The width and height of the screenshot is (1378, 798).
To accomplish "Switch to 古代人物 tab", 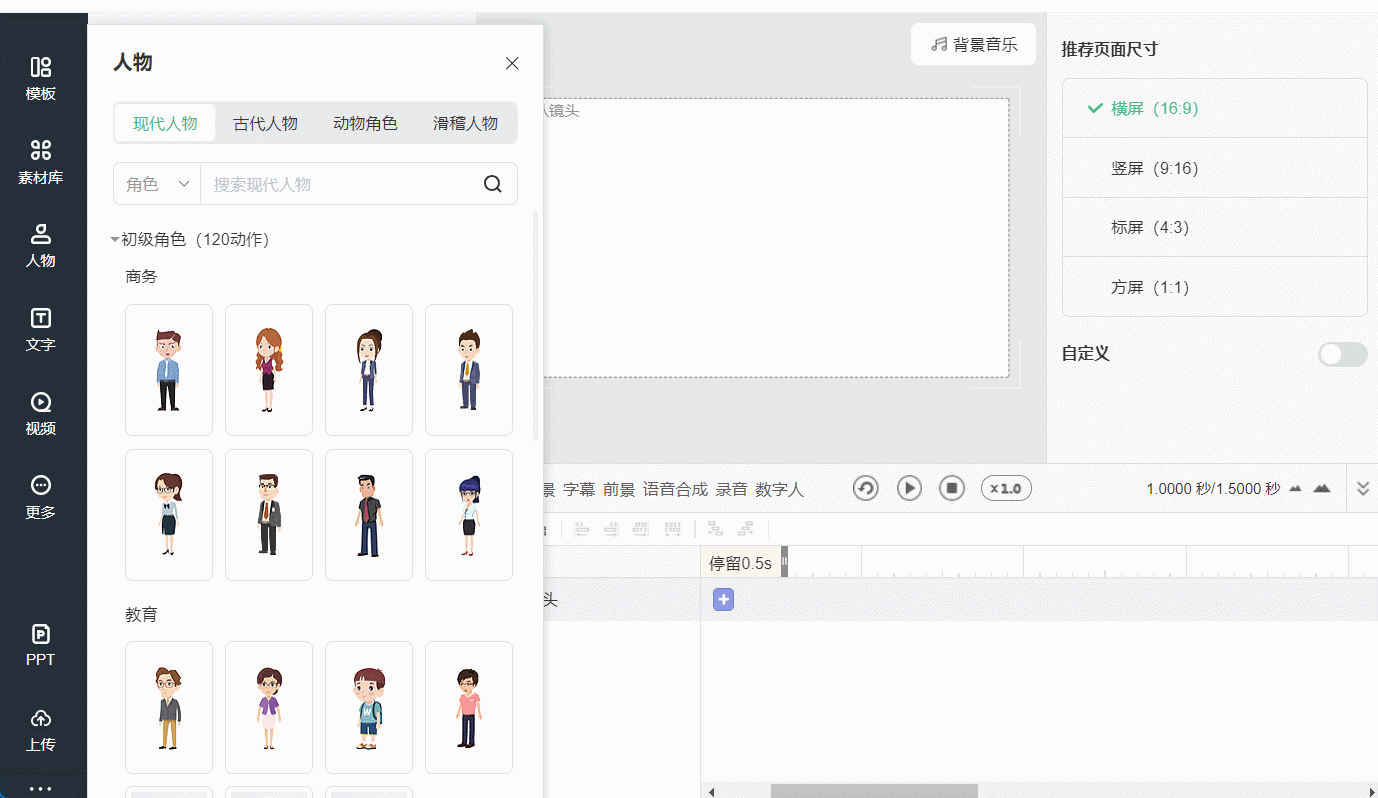I will click(x=265, y=123).
